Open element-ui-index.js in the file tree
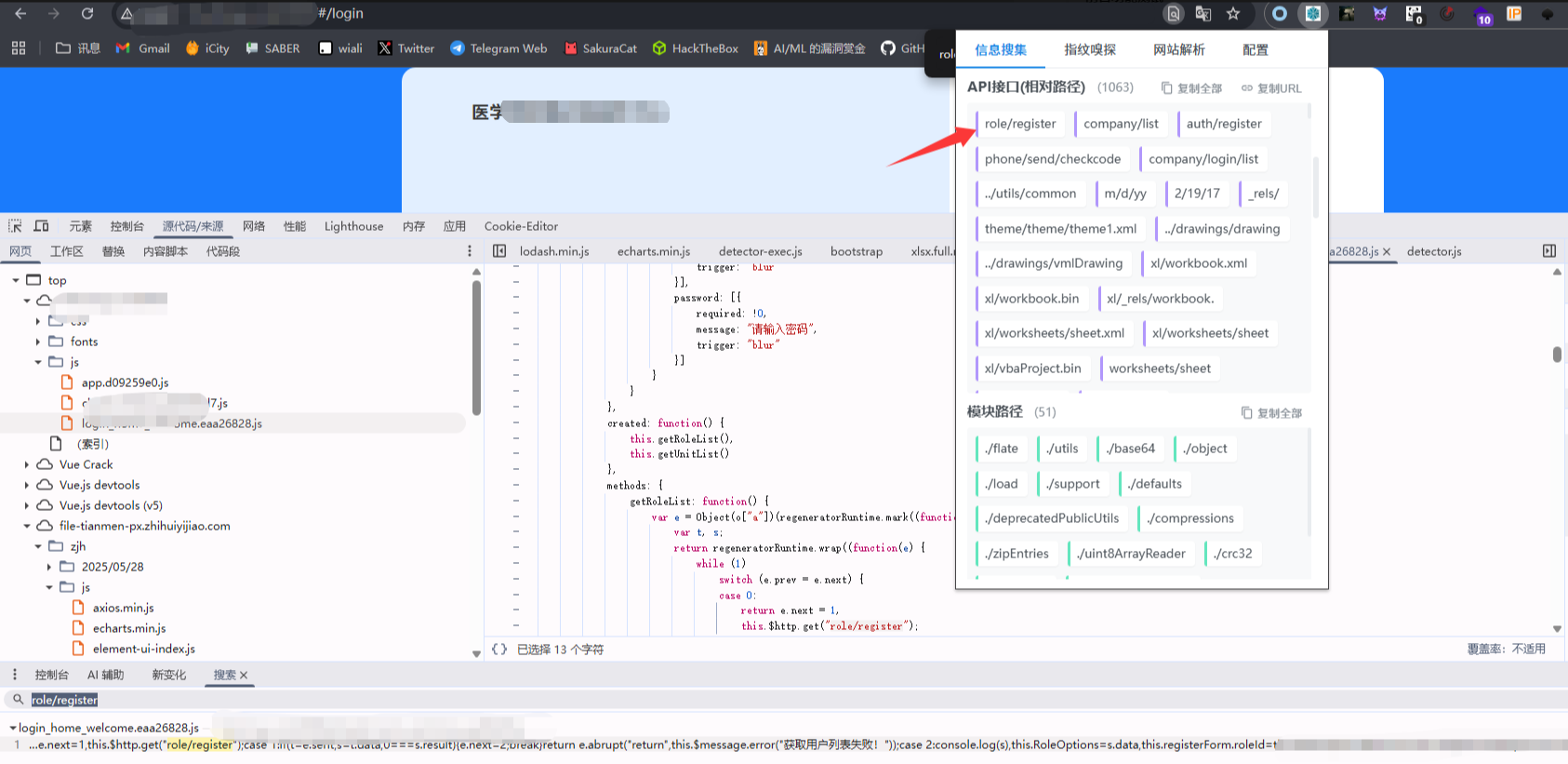The width and height of the screenshot is (1568, 764). [x=143, y=649]
